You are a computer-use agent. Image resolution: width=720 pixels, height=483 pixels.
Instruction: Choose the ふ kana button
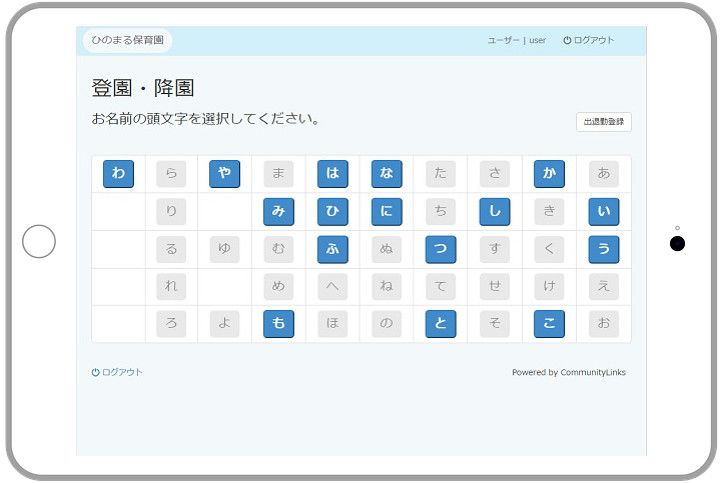[x=332, y=249]
